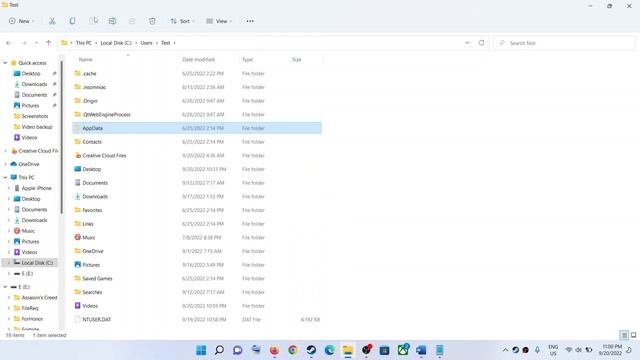Open Word from the taskbar
Viewport: 640px width, 360px height.
tap(421, 350)
